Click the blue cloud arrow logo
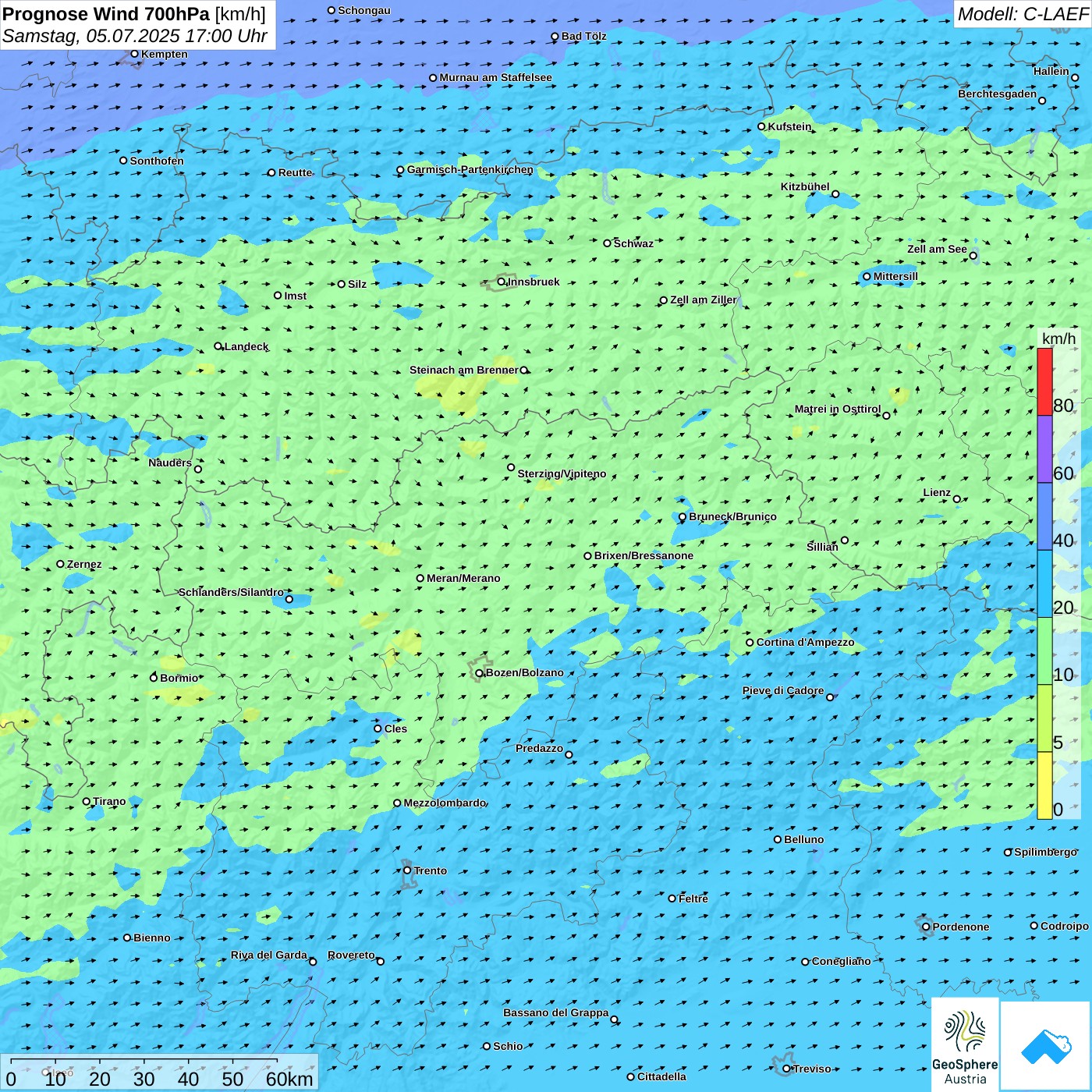Image resolution: width=1092 pixels, height=1092 pixels. click(x=1045, y=1045)
